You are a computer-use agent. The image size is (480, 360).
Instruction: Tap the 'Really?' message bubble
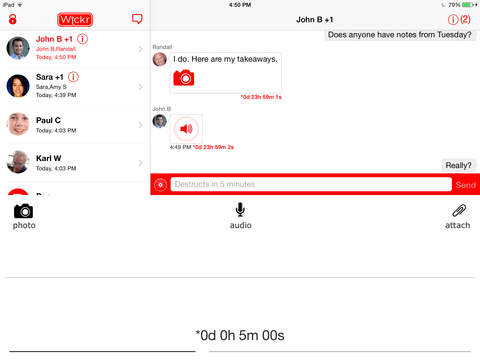[459, 165]
